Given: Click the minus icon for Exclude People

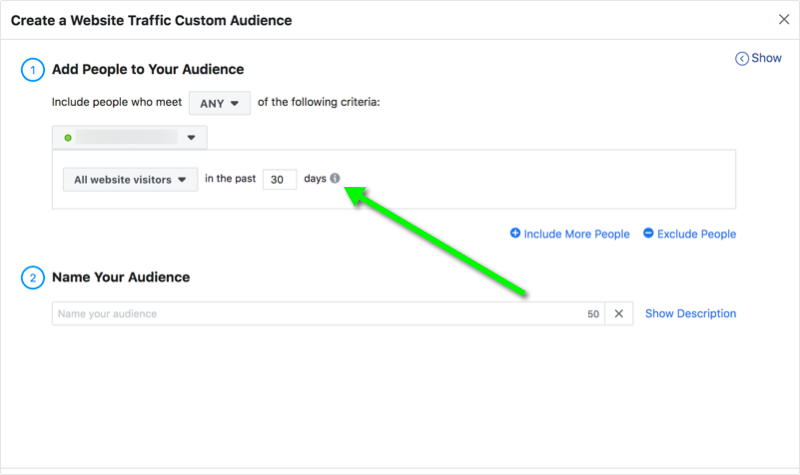Looking at the screenshot, I should [x=648, y=233].
